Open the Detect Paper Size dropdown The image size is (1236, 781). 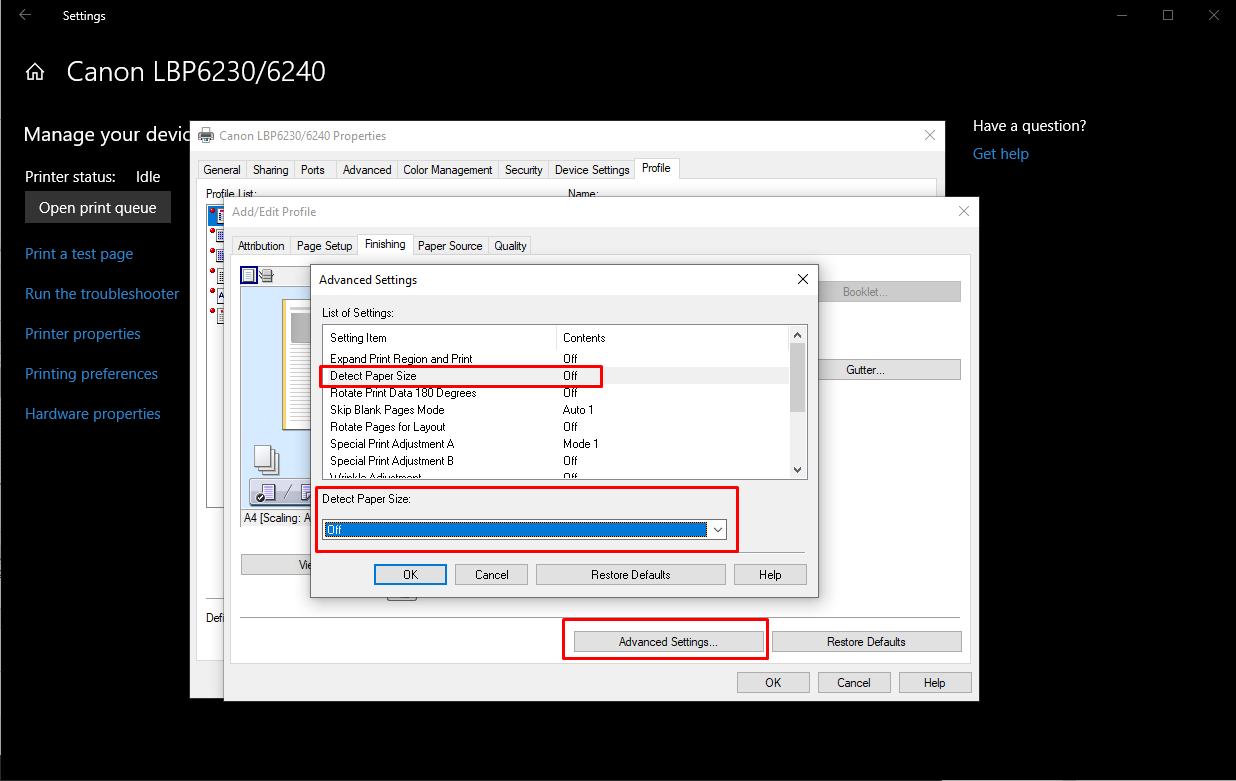pos(717,530)
